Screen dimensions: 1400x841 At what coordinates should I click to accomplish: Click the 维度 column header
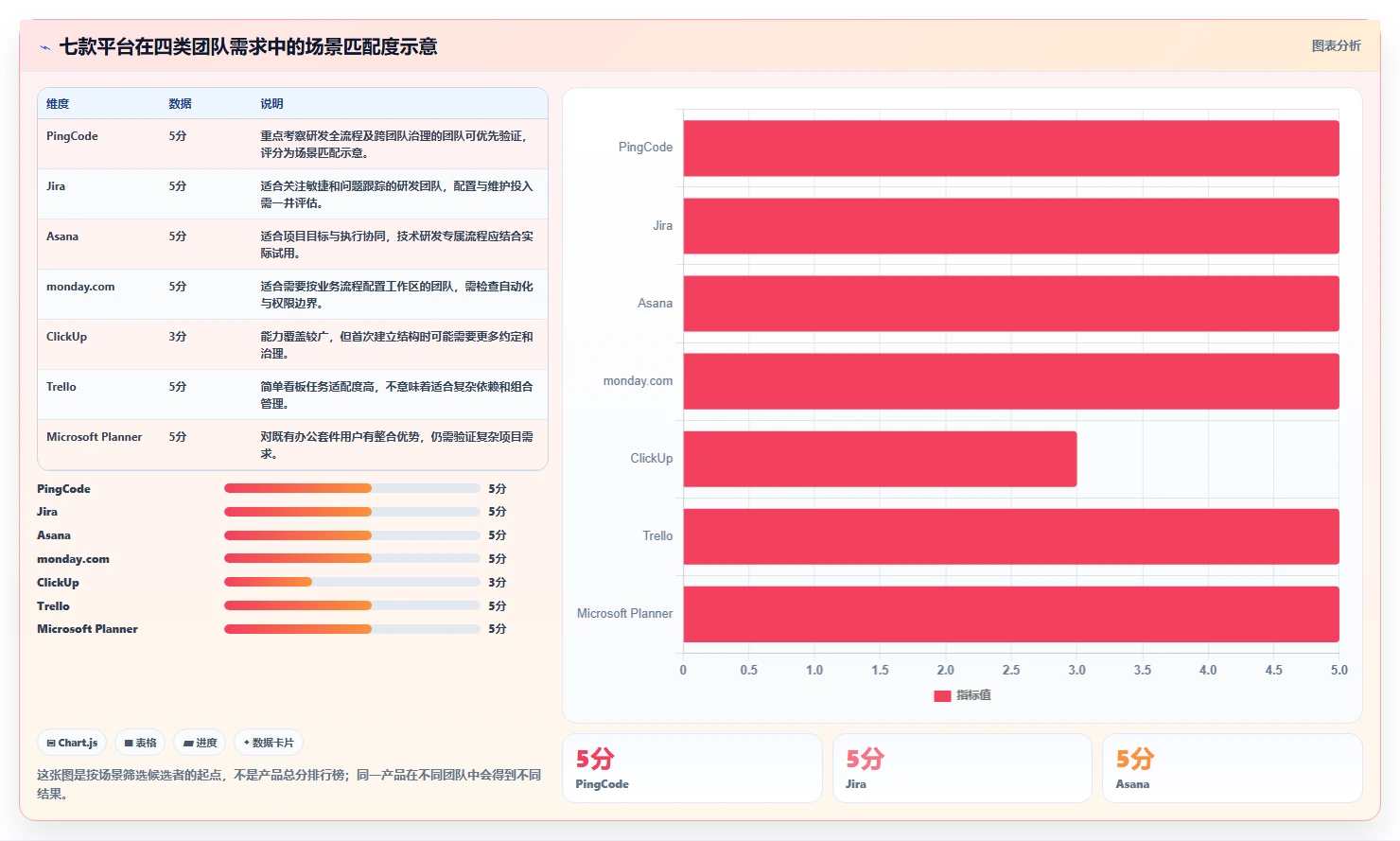pyautogui.click(x=58, y=104)
